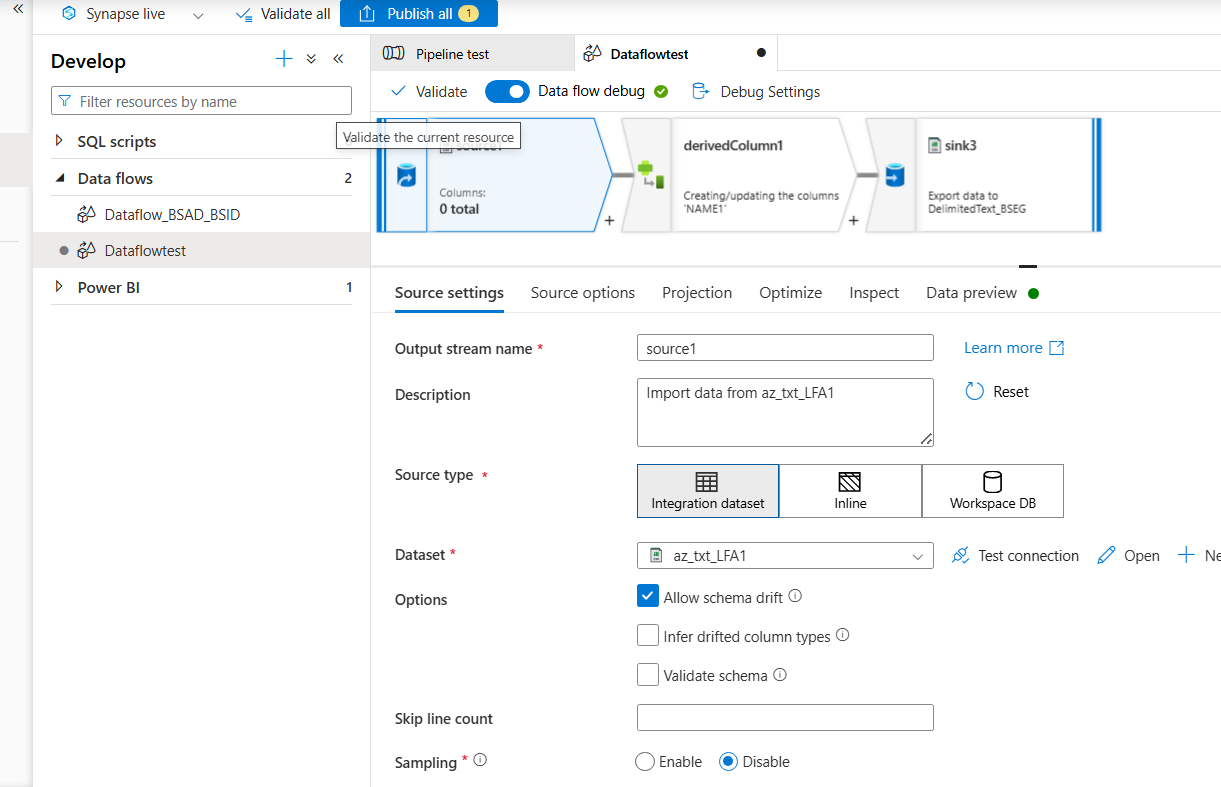The height and width of the screenshot is (787, 1221).
Task: Open Debug Settings
Action: pos(756,91)
